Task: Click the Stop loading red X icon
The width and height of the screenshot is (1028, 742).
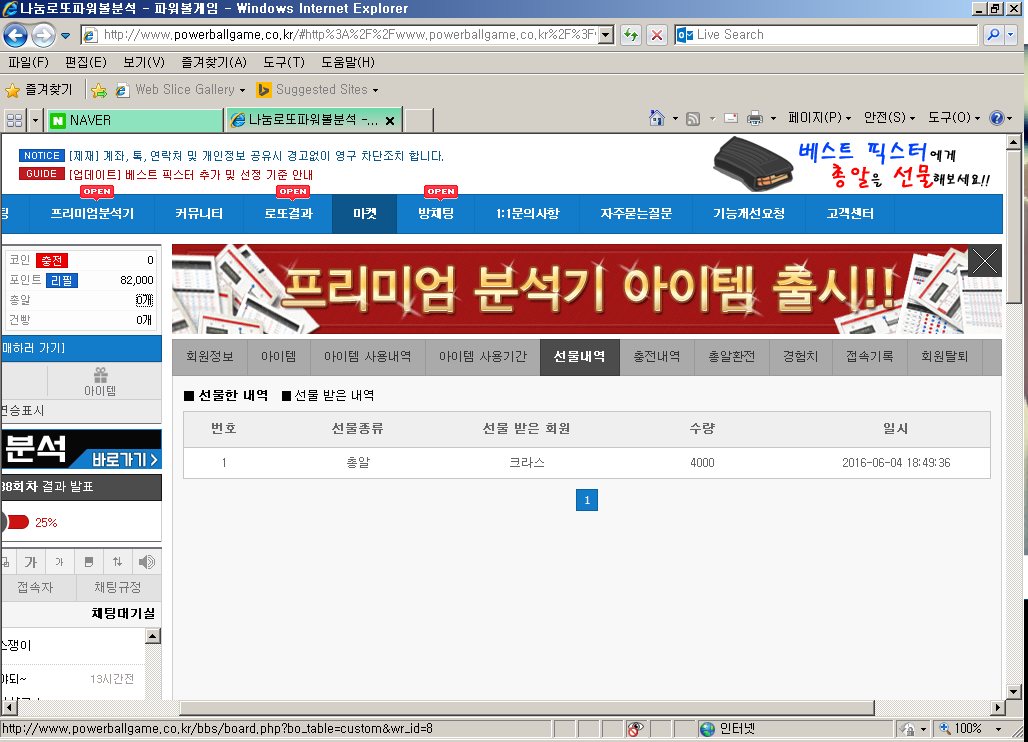Action: click(x=656, y=35)
